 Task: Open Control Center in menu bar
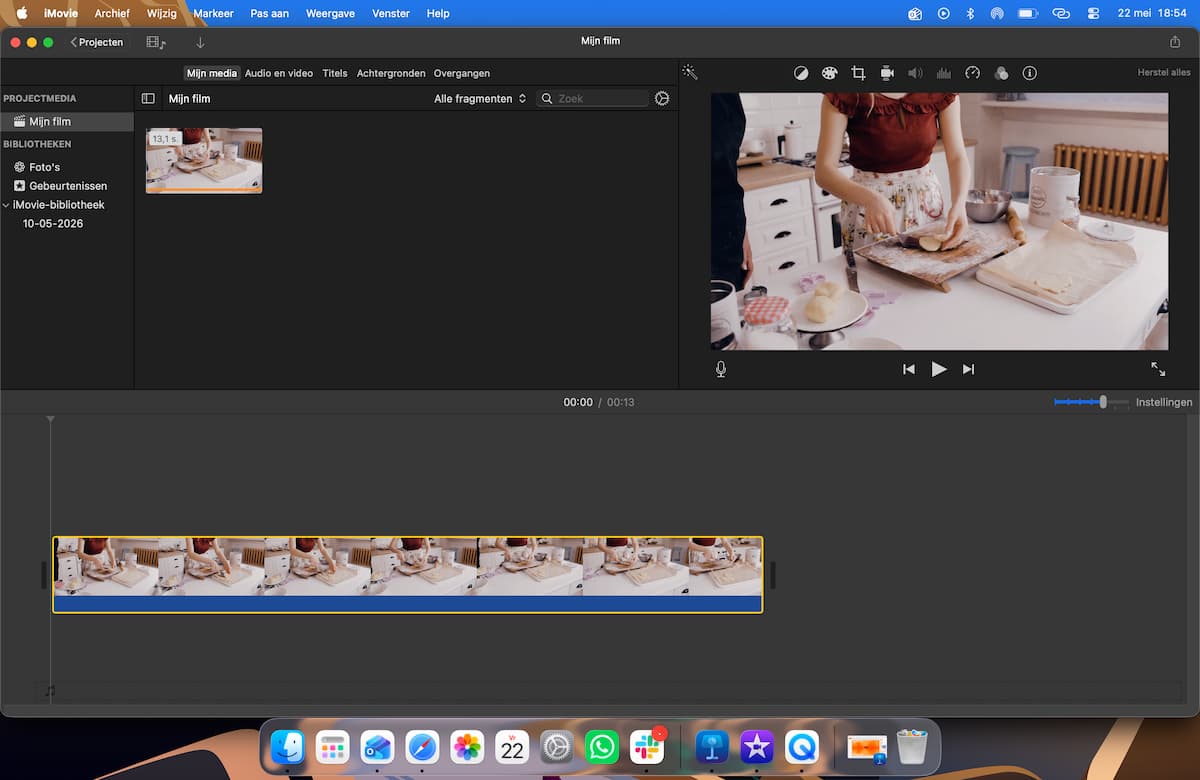pos(1093,13)
